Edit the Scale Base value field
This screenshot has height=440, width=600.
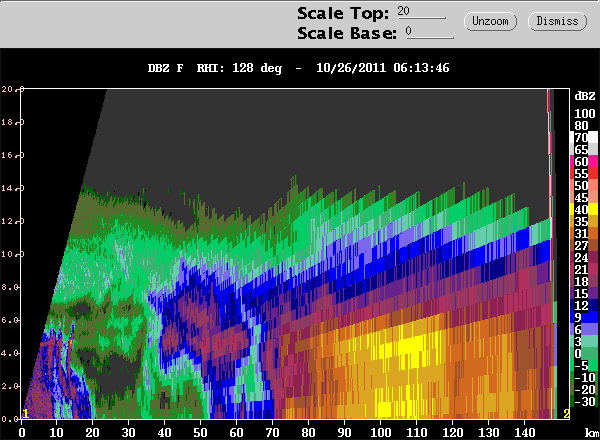point(429,32)
